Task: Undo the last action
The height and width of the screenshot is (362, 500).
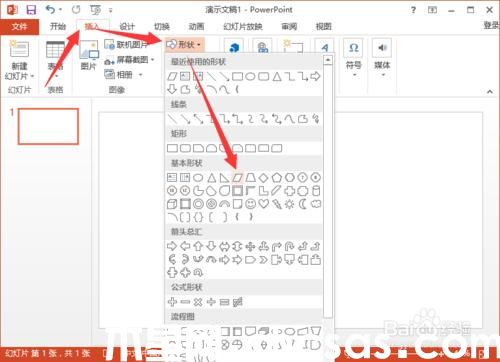Action: [51, 10]
